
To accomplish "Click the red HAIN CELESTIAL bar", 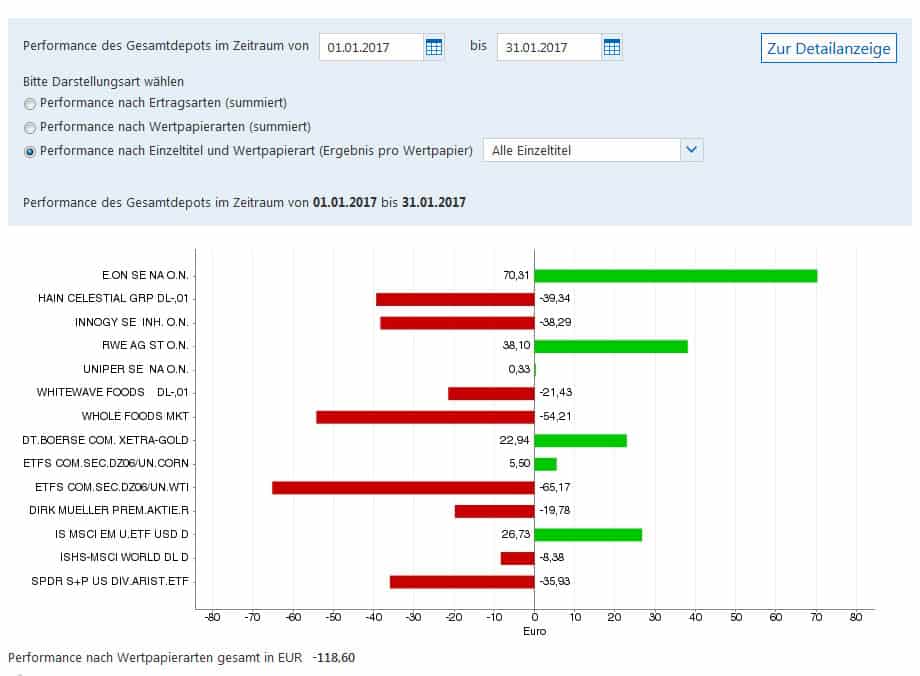I will pyautogui.click(x=455, y=299).
